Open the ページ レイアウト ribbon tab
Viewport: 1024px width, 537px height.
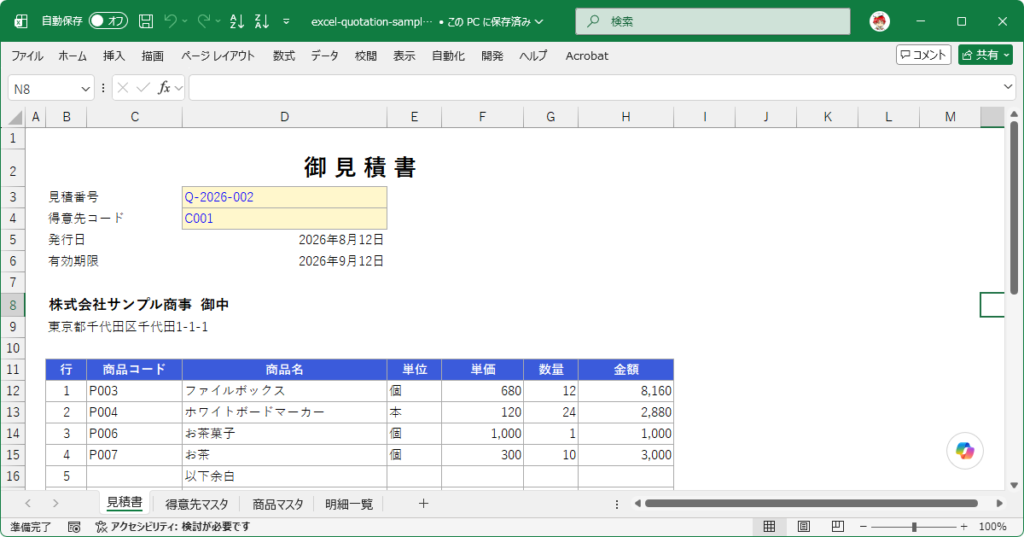click(217, 56)
